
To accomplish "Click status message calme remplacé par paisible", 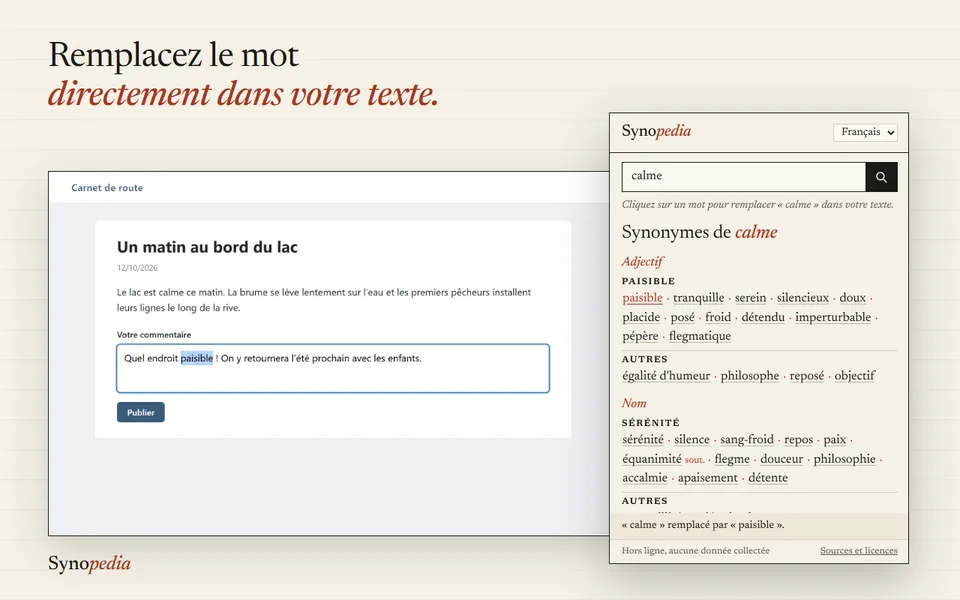I will click(x=703, y=525).
